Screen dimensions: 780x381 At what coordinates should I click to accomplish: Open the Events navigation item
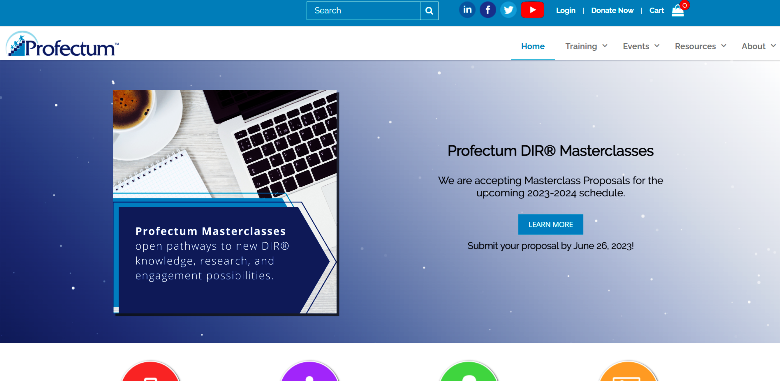636,46
